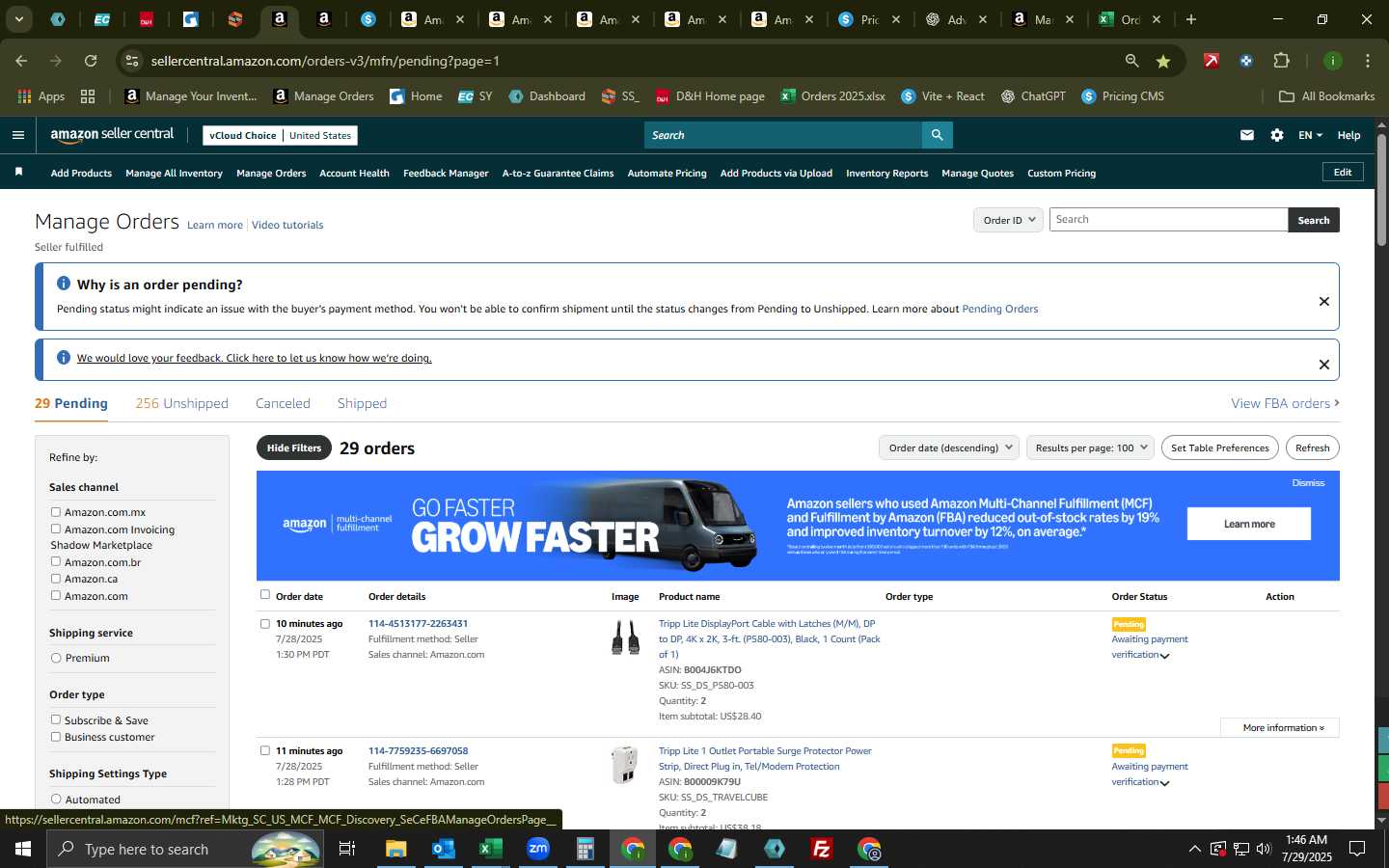
Task: Open Inventory Reports in the nav bar
Action: [x=886, y=174]
